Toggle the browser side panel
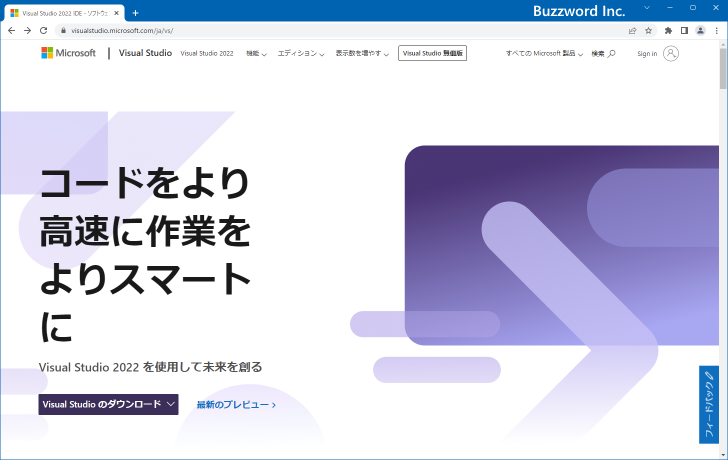Viewport: 728px width, 460px height. 684,31
